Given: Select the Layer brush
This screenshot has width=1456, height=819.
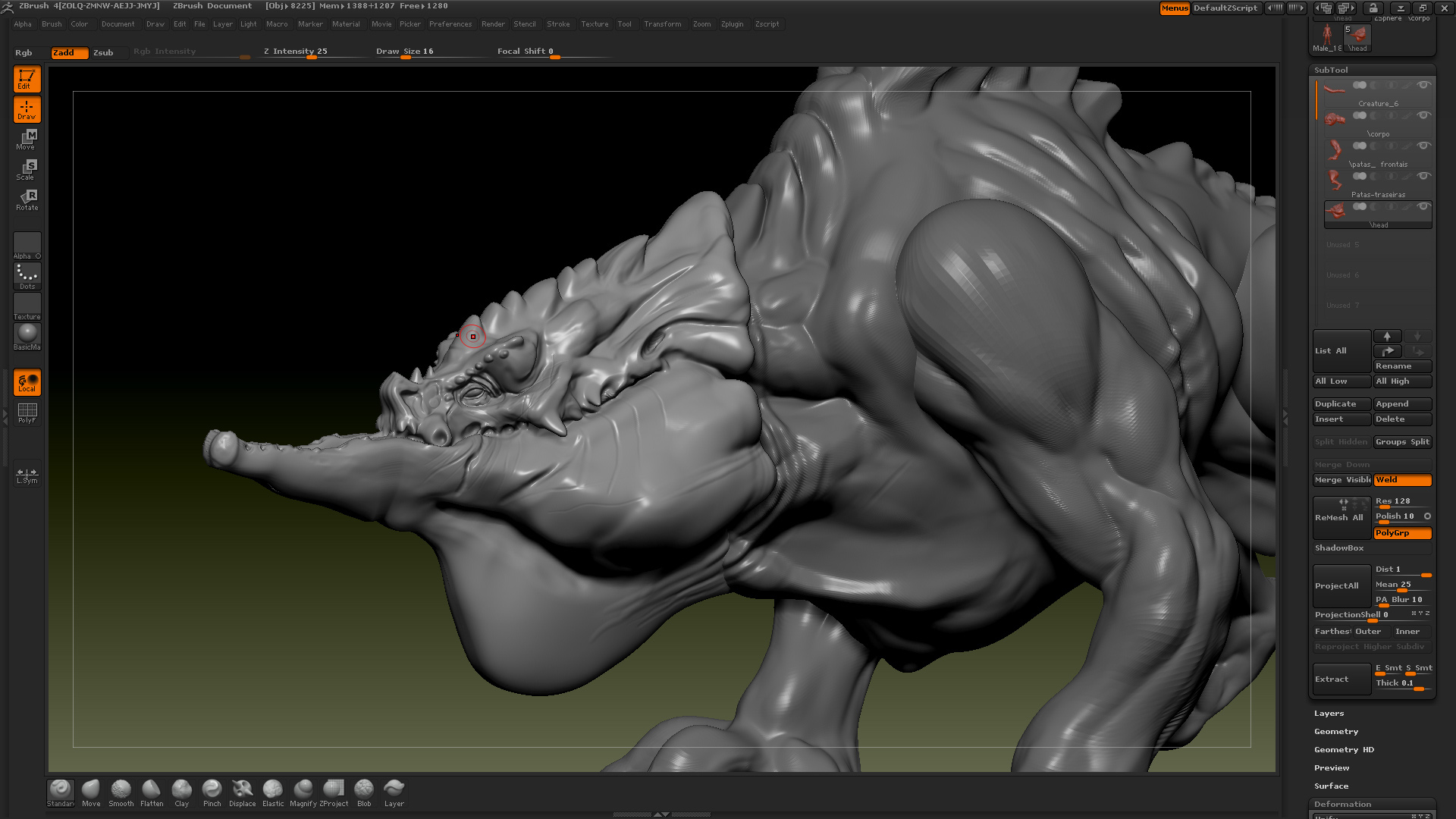Looking at the screenshot, I should coord(394,792).
